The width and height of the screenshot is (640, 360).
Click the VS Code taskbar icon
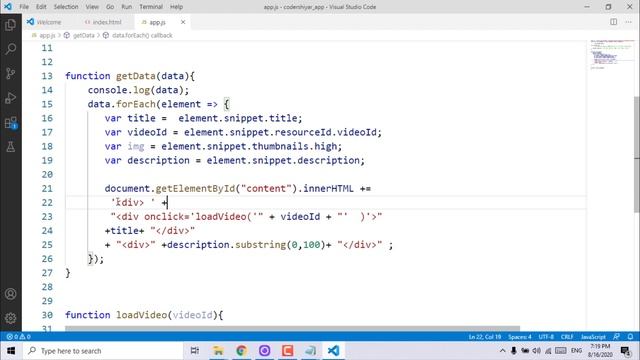(333, 351)
